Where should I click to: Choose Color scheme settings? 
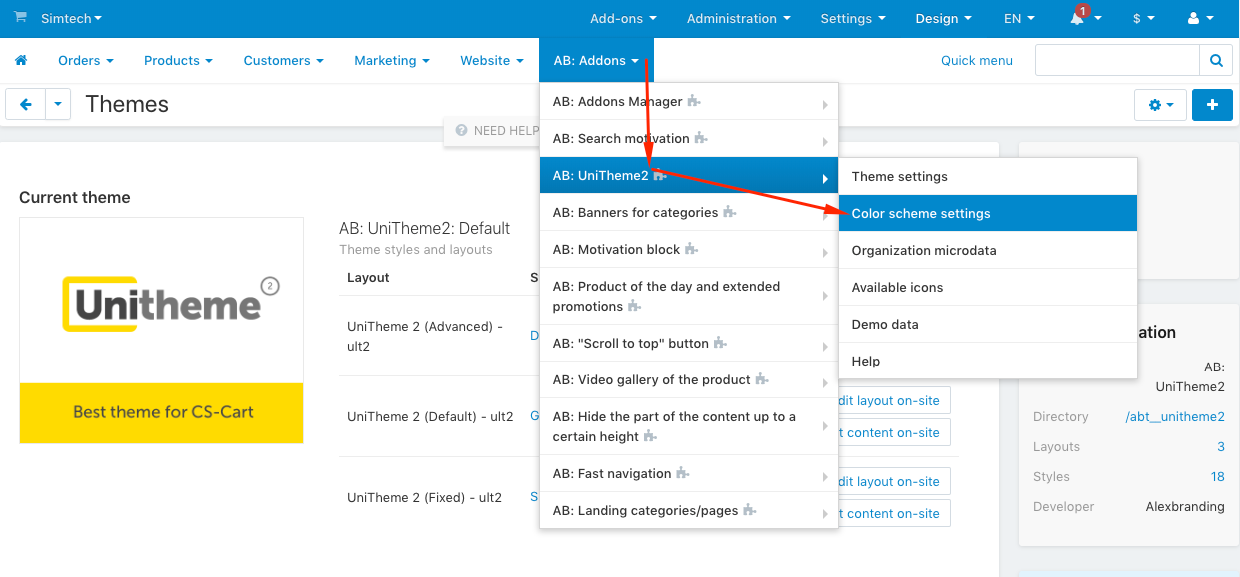coord(988,213)
